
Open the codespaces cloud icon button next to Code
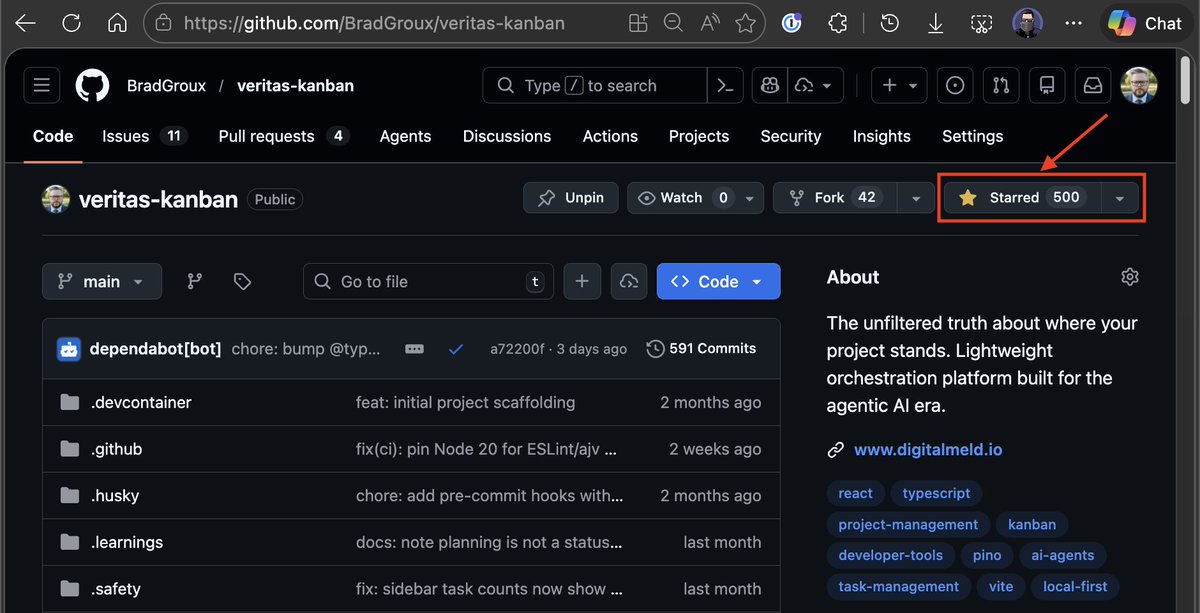pos(629,281)
